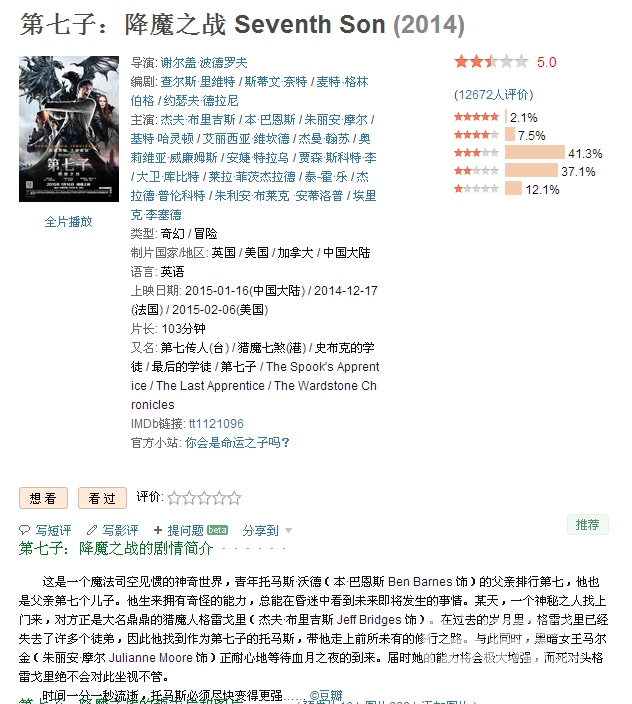The height and width of the screenshot is (704, 632).
Task: Open director 谢尔盖·波德罗夫's page
Action: click(x=204, y=62)
